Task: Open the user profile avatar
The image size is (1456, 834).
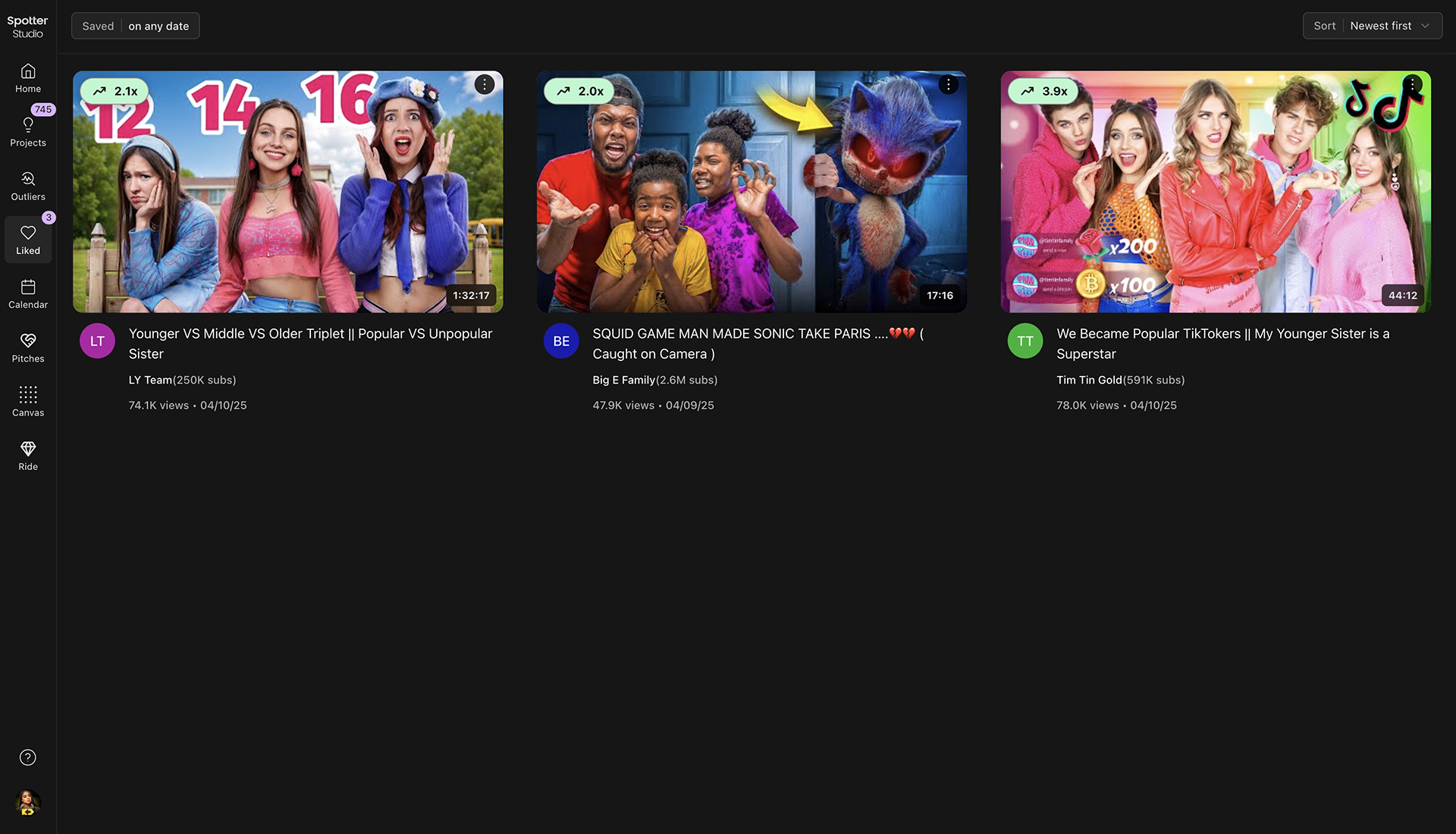Action: [x=28, y=802]
